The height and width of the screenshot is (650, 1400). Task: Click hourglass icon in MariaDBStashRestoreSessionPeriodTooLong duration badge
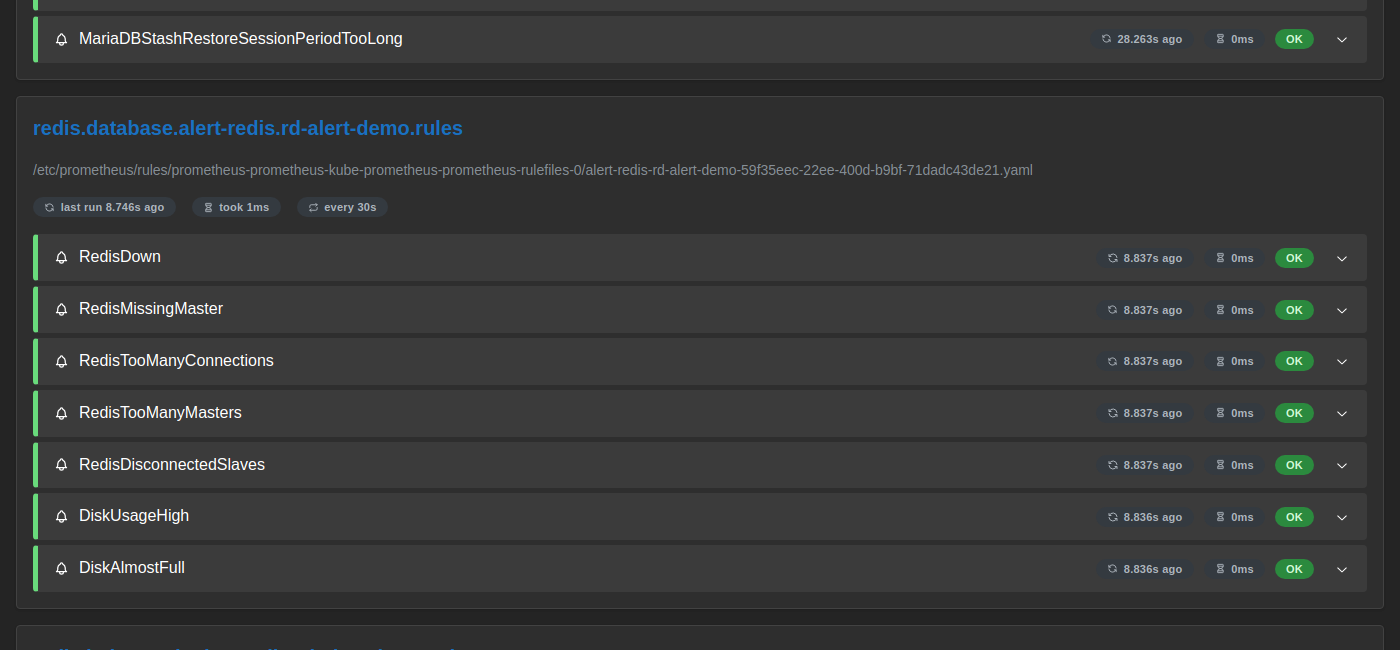(1220, 39)
